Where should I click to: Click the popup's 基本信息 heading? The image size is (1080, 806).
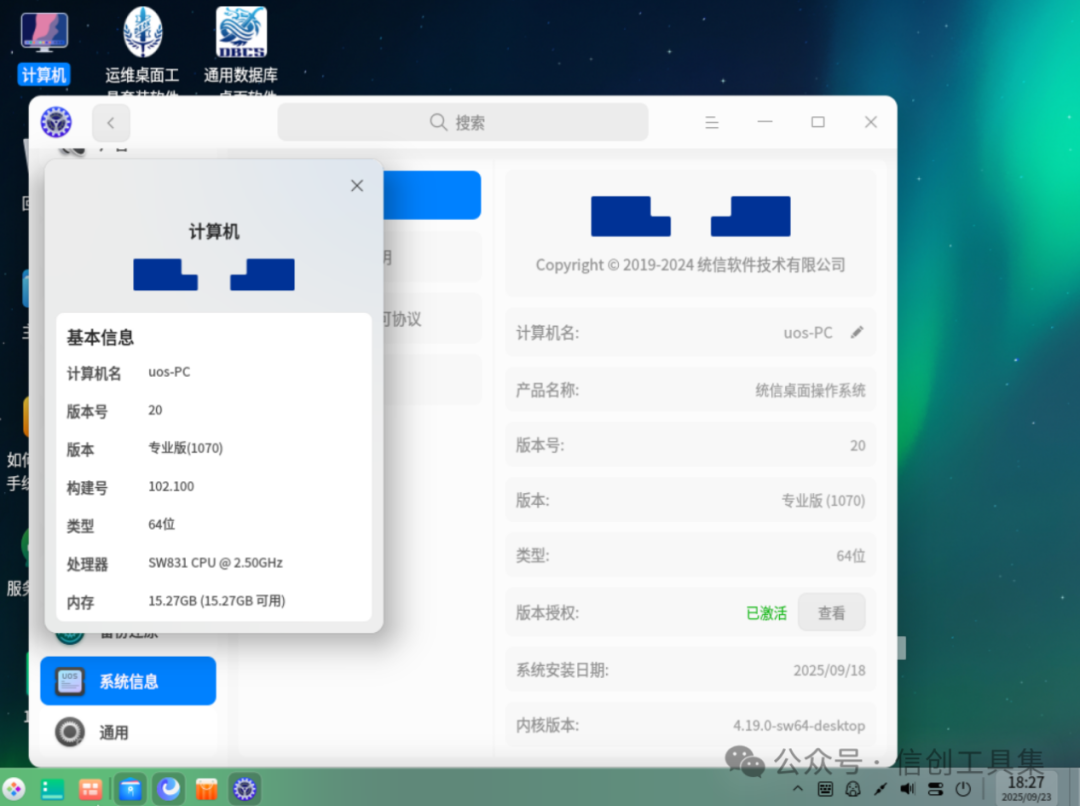pos(100,338)
